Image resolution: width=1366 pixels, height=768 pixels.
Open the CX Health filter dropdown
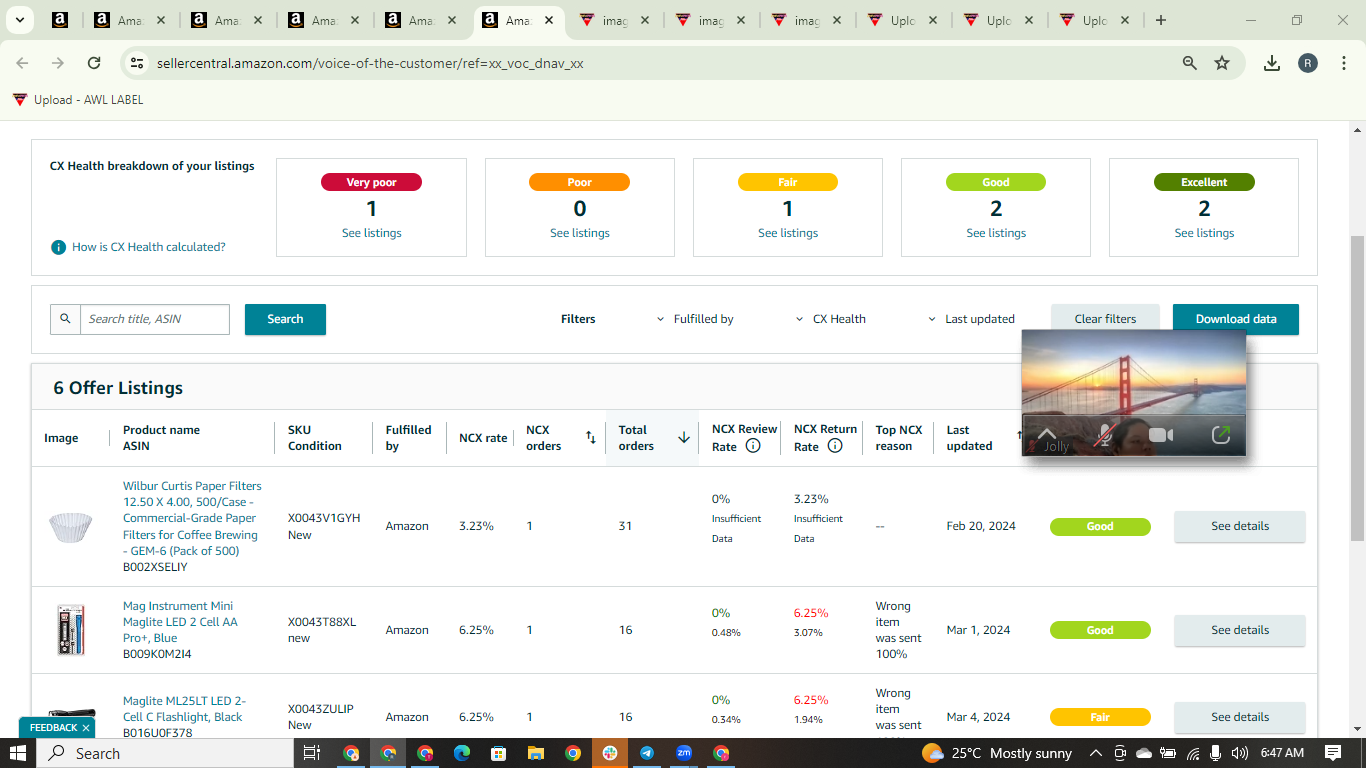[x=831, y=319]
